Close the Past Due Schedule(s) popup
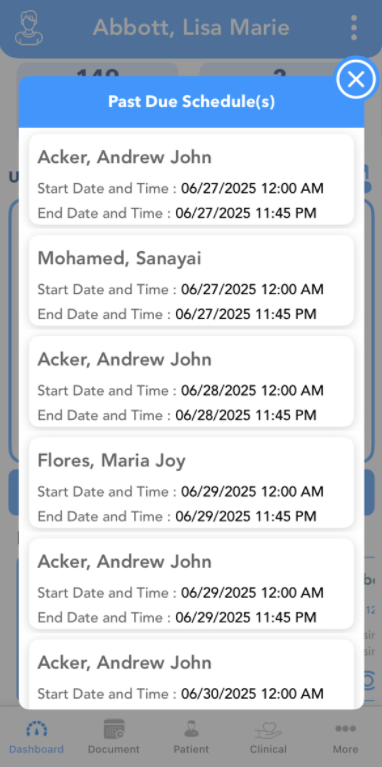382x767 pixels. [x=356, y=78]
